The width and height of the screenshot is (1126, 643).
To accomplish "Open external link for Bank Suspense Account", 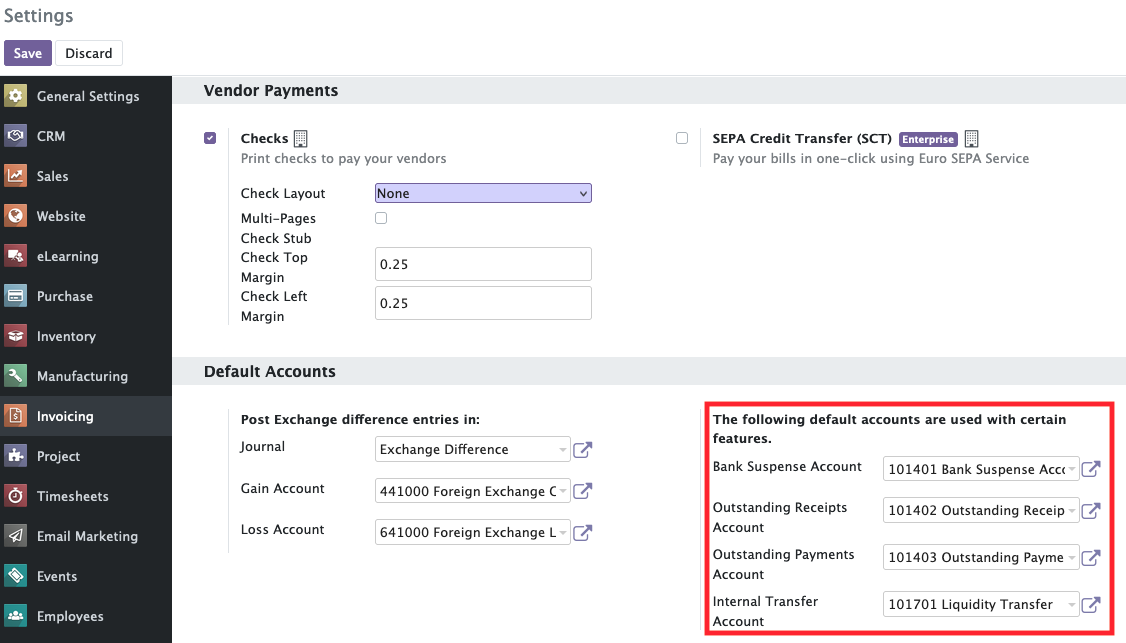I will 1091,469.
